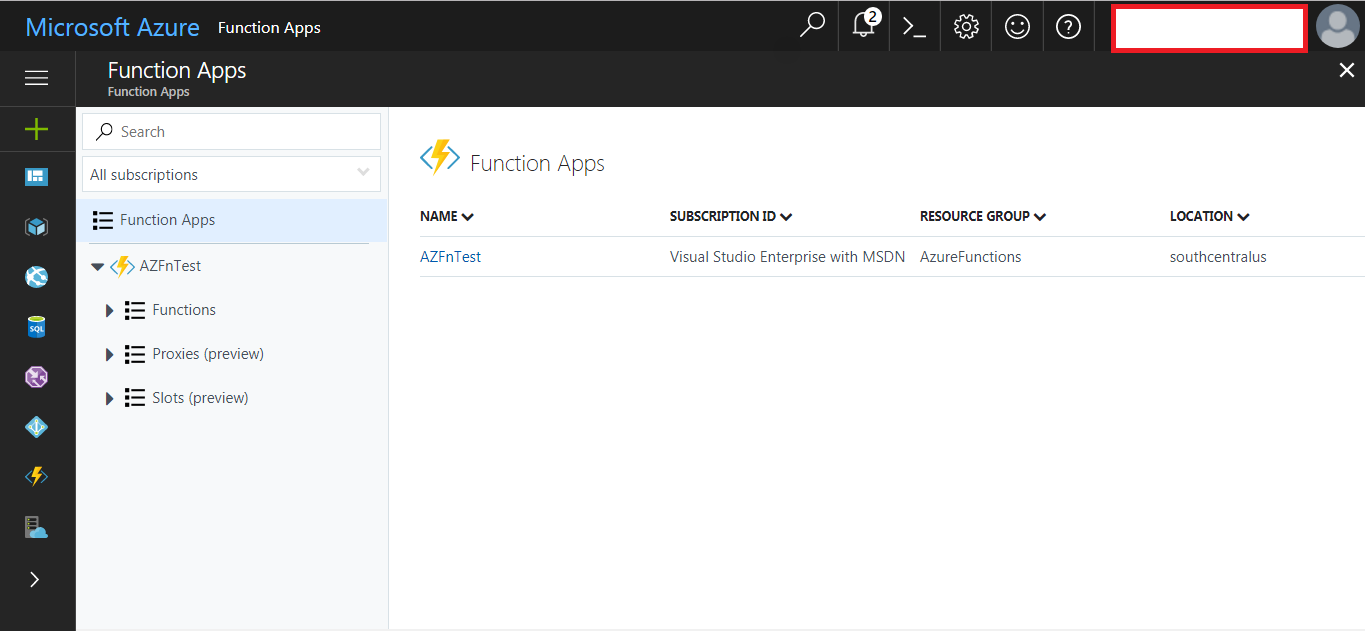Open All resources cube icon
The height and width of the screenshot is (631, 1365).
(37, 227)
